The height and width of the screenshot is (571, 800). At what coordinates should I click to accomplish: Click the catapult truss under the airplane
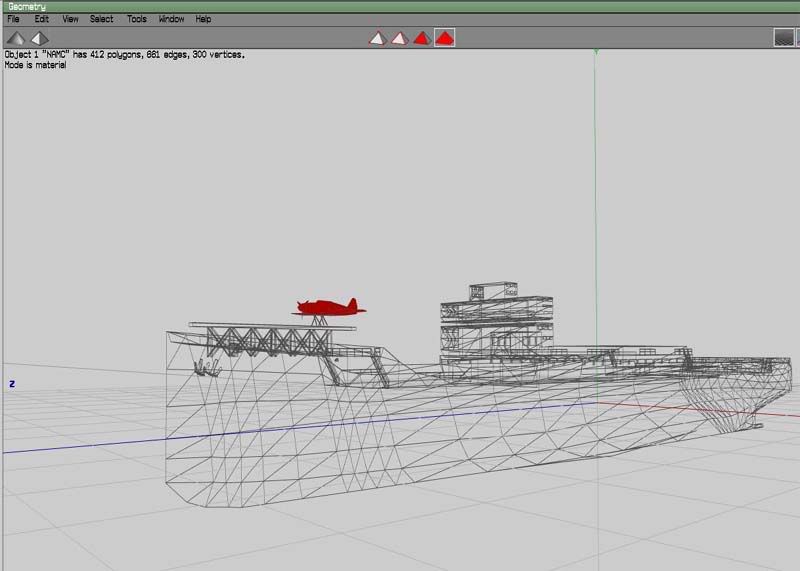(269, 340)
